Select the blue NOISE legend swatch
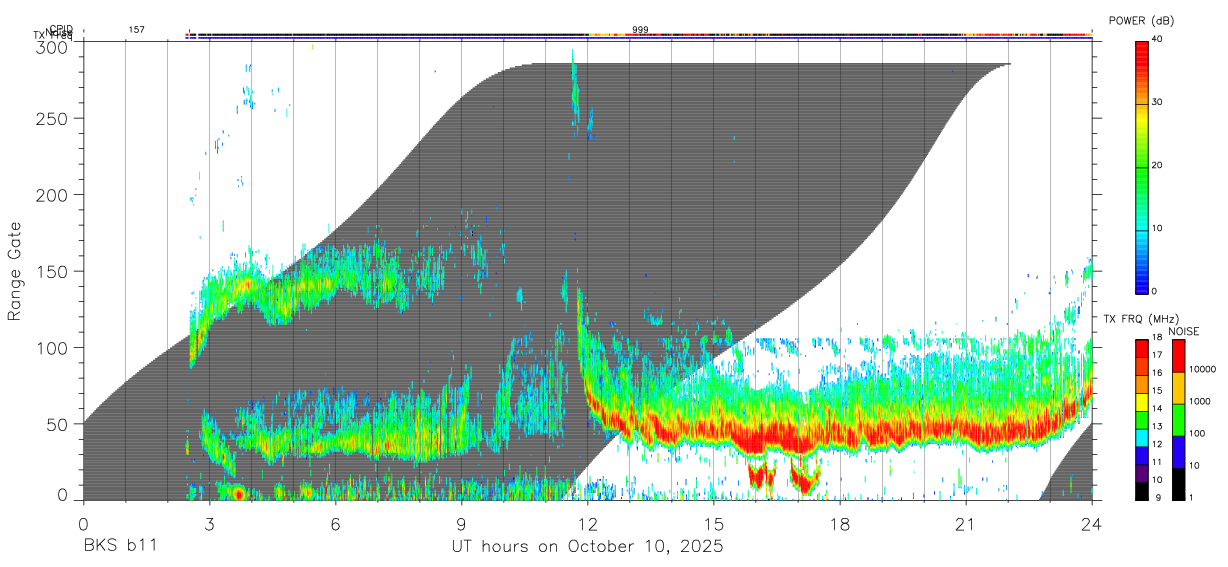This screenshot has height=567, width=1228. [x=1177, y=450]
